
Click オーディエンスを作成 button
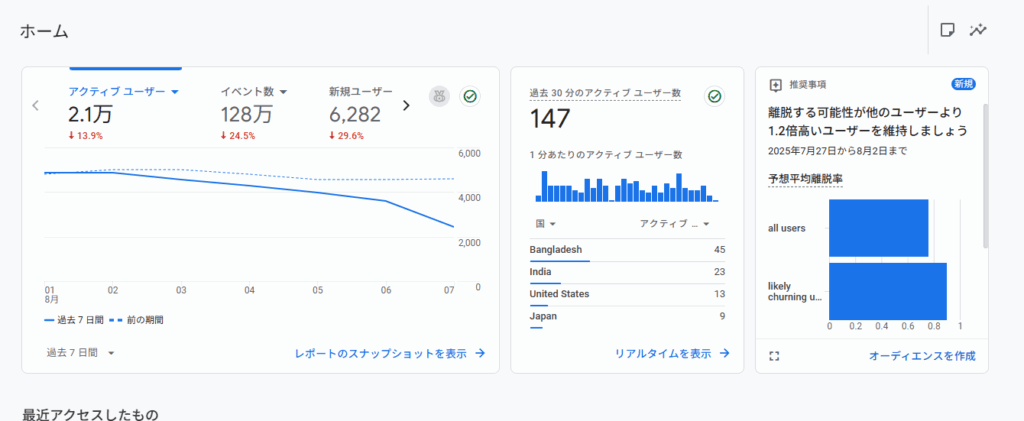click(x=922, y=356)
